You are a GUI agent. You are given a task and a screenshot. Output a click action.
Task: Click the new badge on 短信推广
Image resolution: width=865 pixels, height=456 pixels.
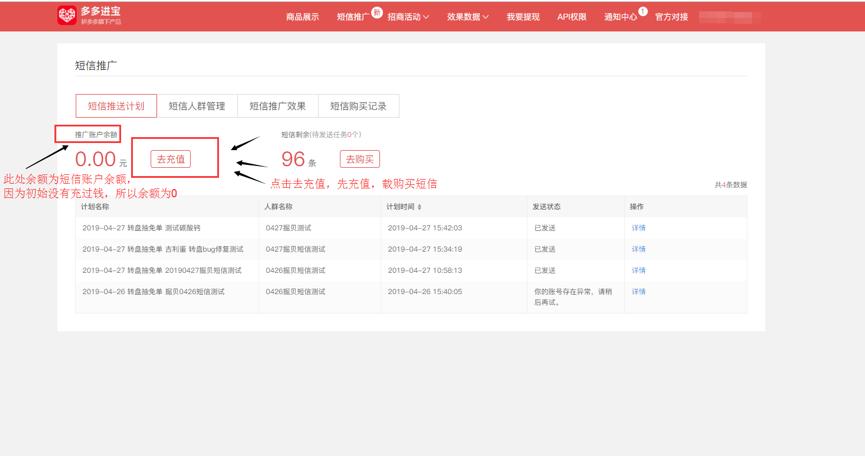click(377, 12)
